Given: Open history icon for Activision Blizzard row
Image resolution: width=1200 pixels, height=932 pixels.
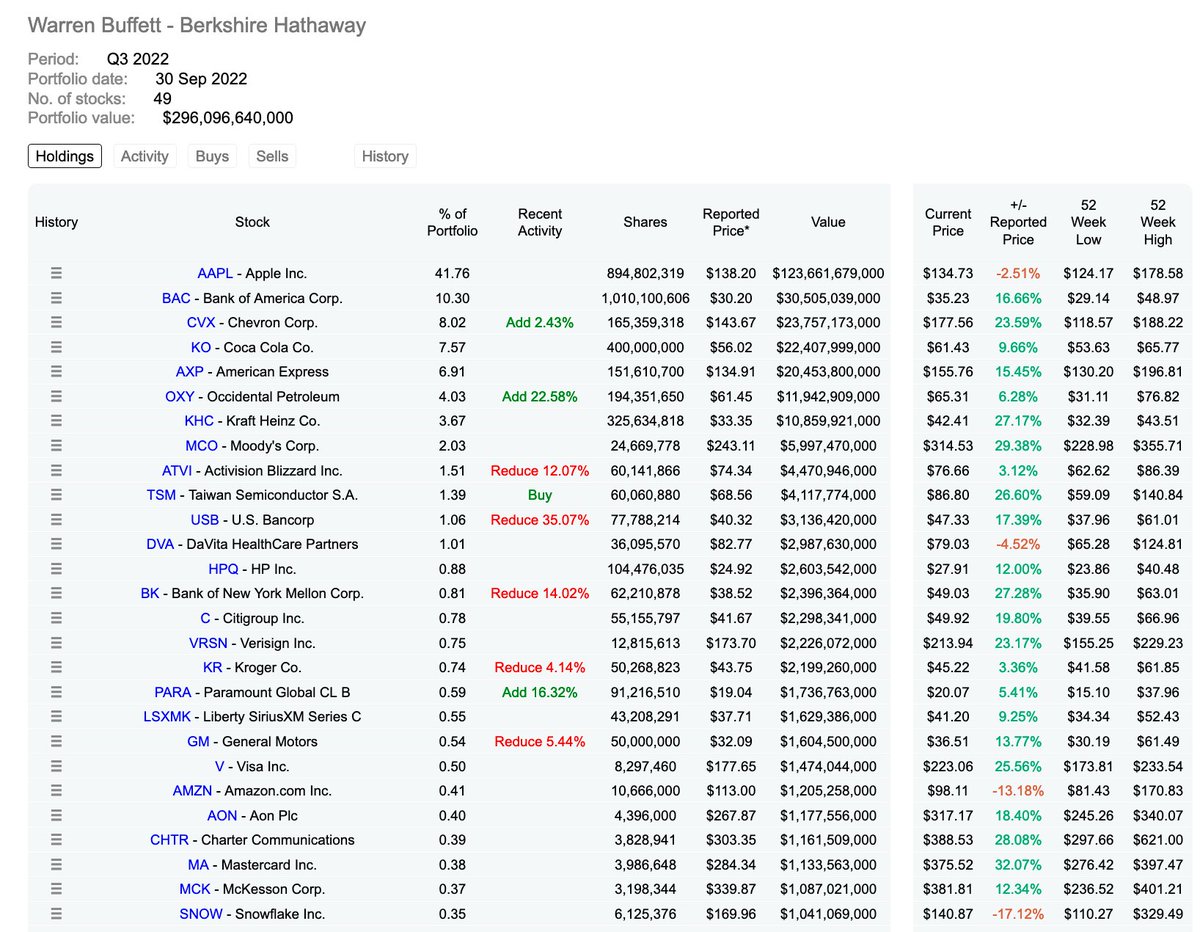Looking at the screenshot, I should click(x=56, y=470).
